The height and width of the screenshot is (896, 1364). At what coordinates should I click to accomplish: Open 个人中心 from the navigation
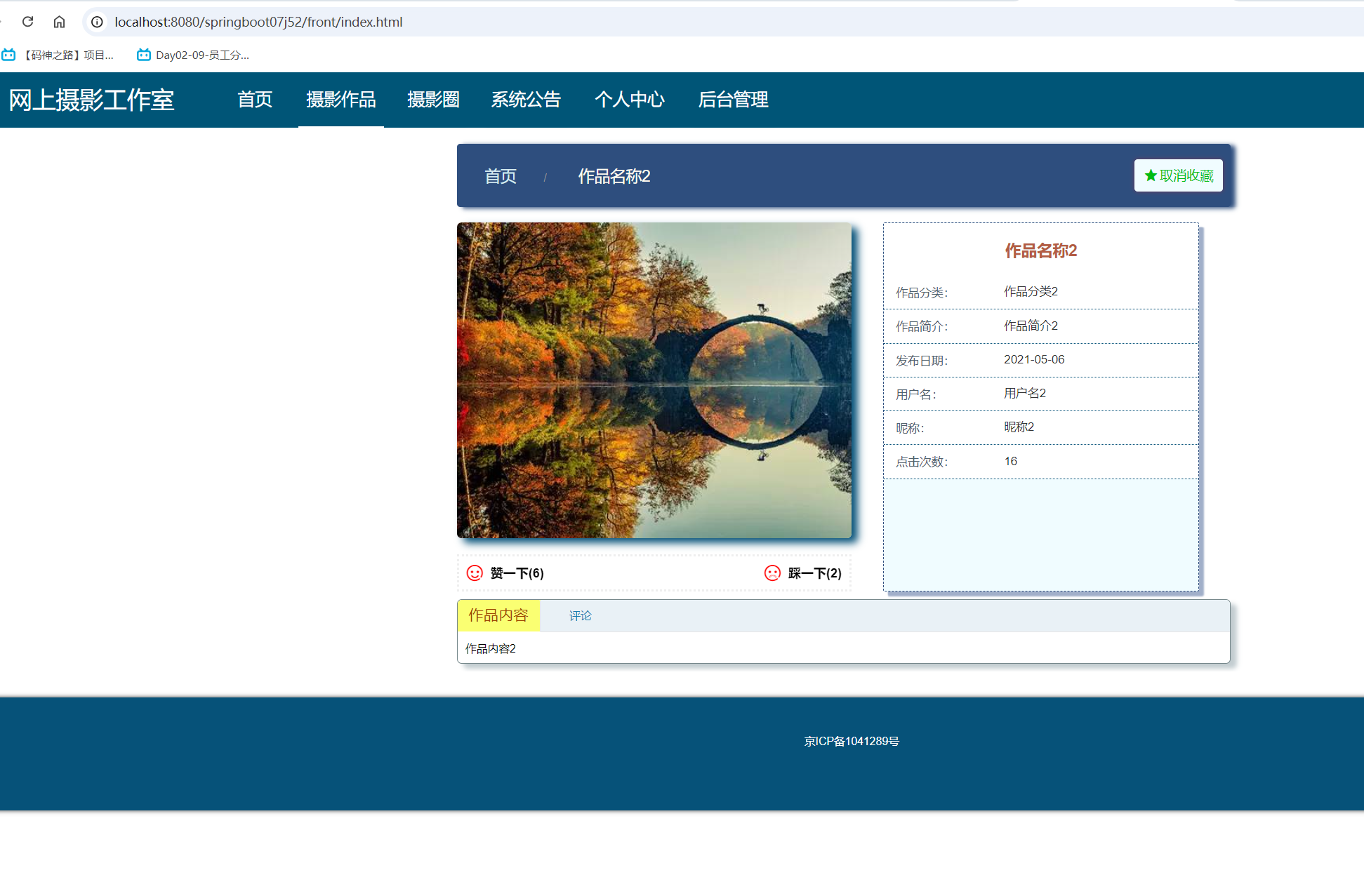coord(629,100)
